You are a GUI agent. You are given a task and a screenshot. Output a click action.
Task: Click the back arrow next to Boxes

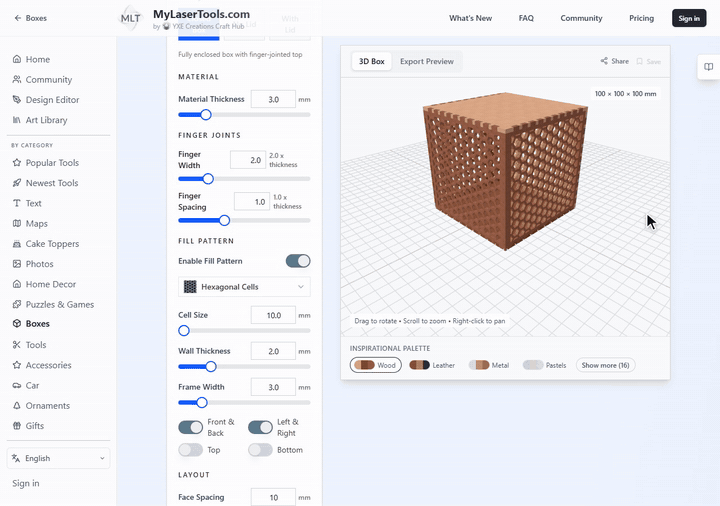17,18
